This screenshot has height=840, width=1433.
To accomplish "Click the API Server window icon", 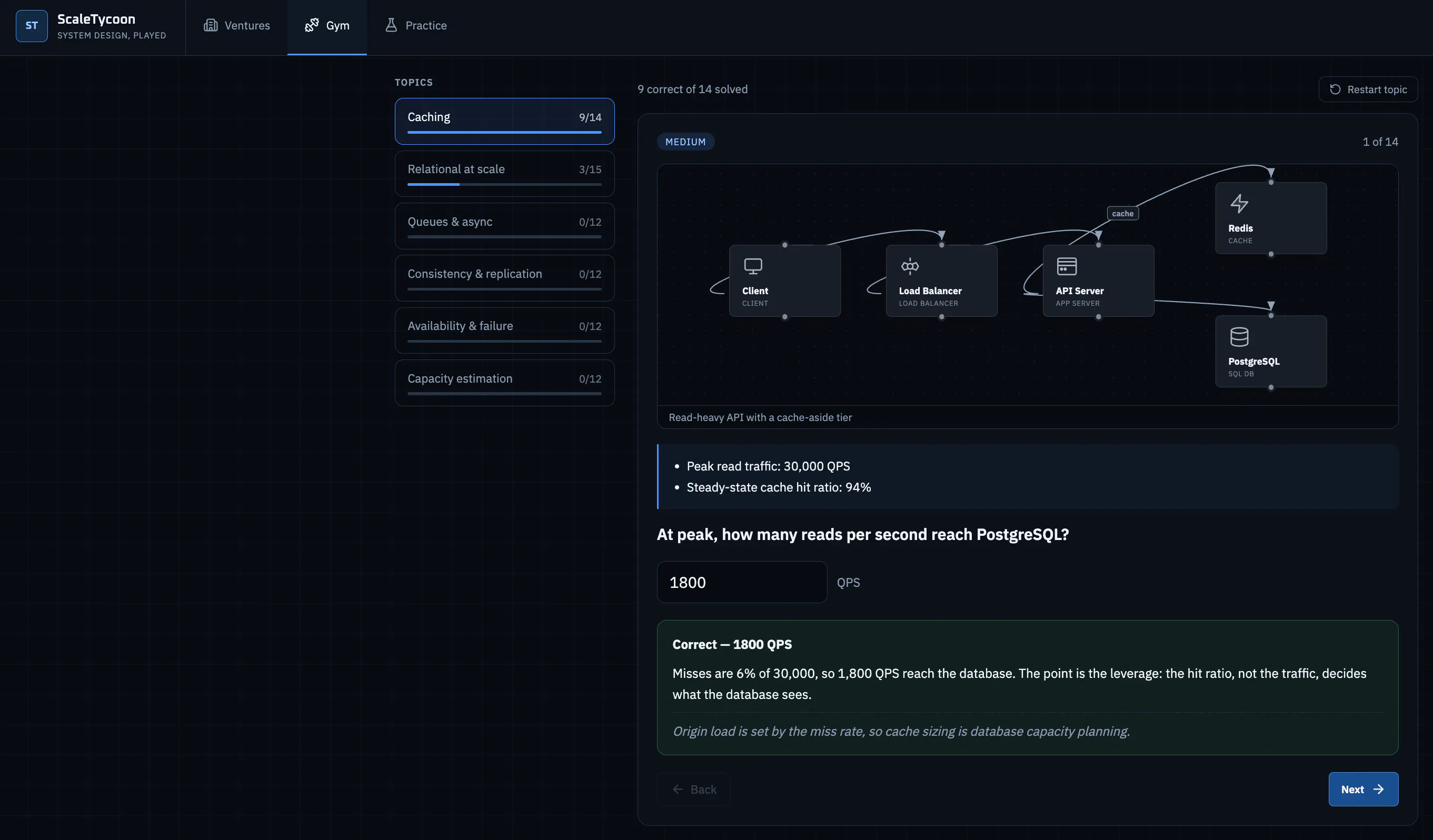I will click(x=1067, y=266).
